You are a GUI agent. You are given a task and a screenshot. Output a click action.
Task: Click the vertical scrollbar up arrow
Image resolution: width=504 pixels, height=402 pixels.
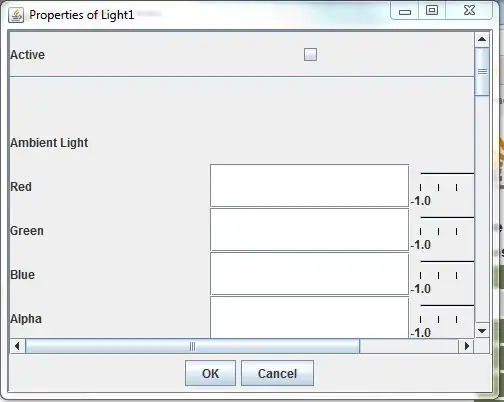tap(482, 39)
